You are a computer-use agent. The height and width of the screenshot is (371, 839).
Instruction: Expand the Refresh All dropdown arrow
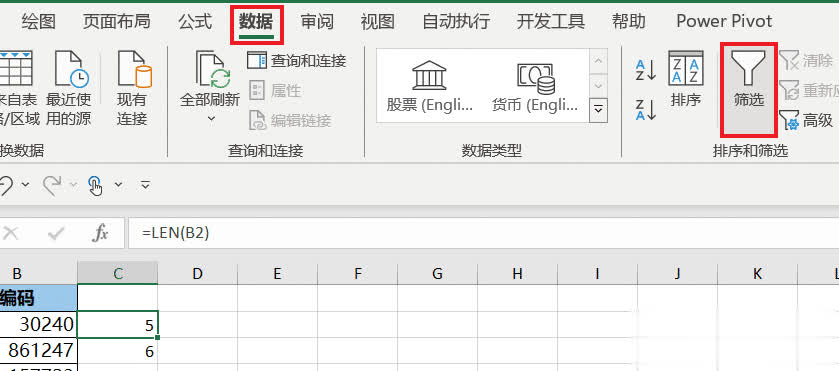[x=211, y=118]
